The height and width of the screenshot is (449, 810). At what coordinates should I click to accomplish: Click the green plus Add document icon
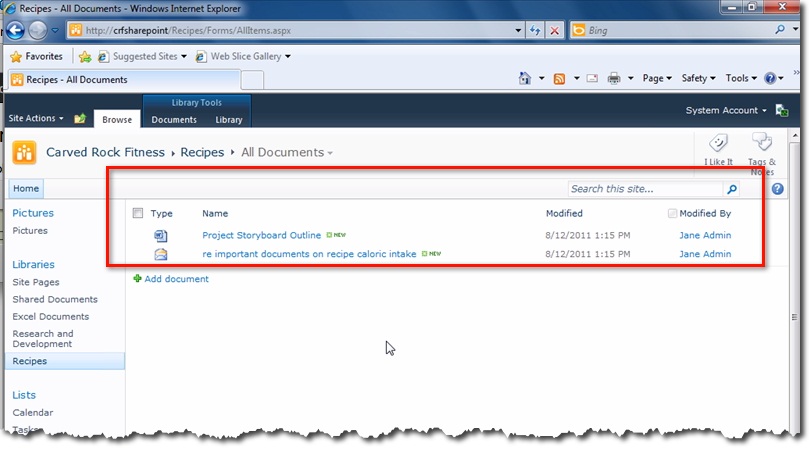coord(137,278)
